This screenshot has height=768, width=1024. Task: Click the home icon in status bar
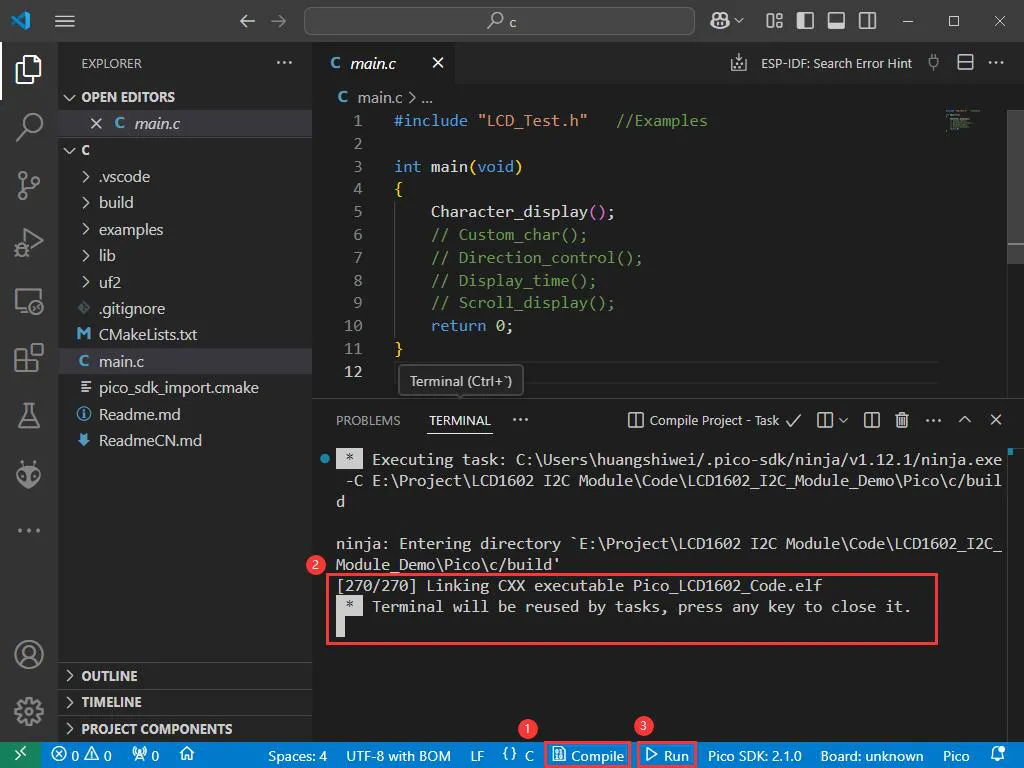(187, 755)
